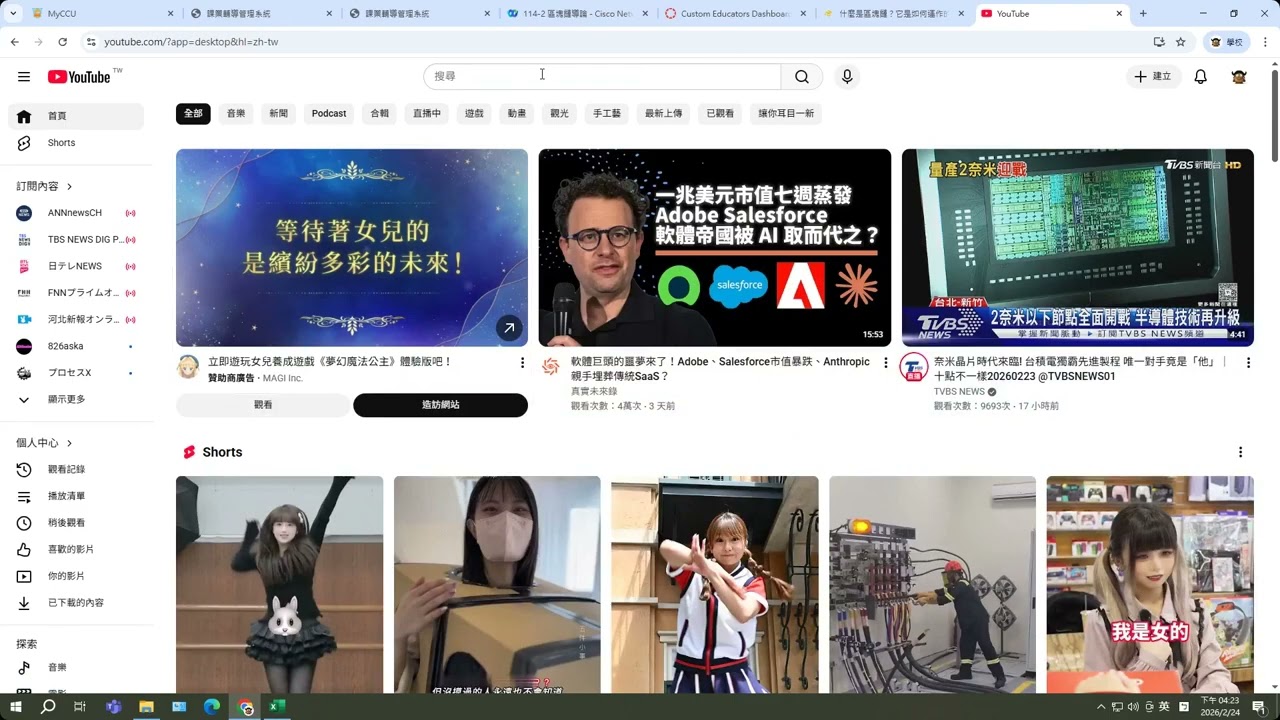Click the 造訪網站 button
This screenshot has height=720, width=1280.
click(x=440, y=405)
